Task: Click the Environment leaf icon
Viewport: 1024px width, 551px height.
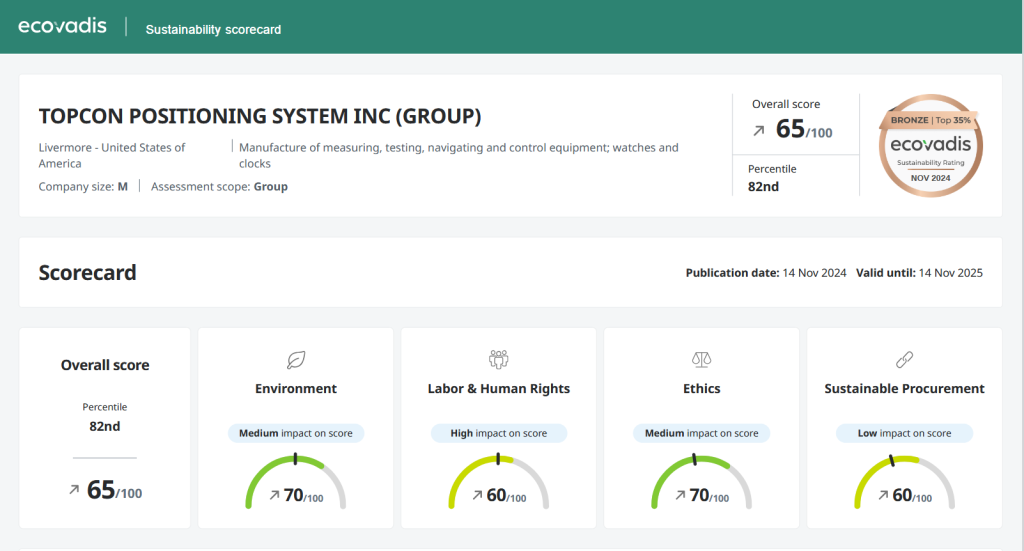Action: tap(296, 360)
